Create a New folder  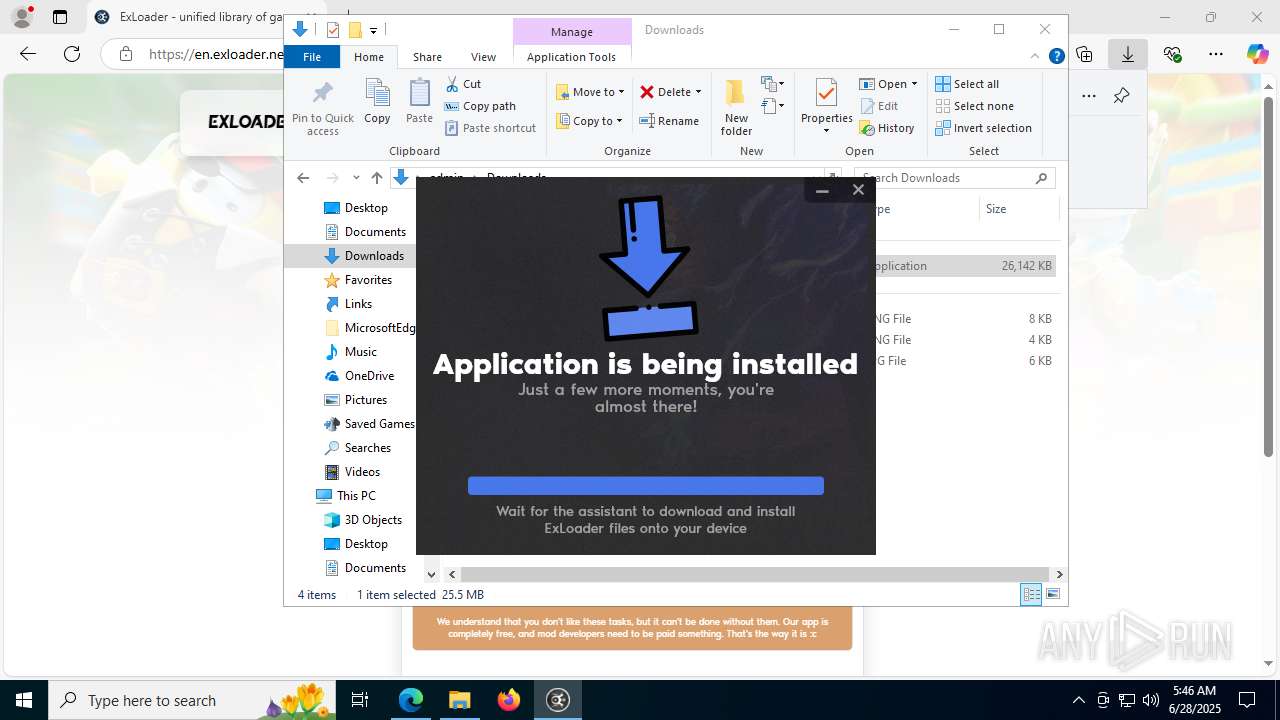736,108
